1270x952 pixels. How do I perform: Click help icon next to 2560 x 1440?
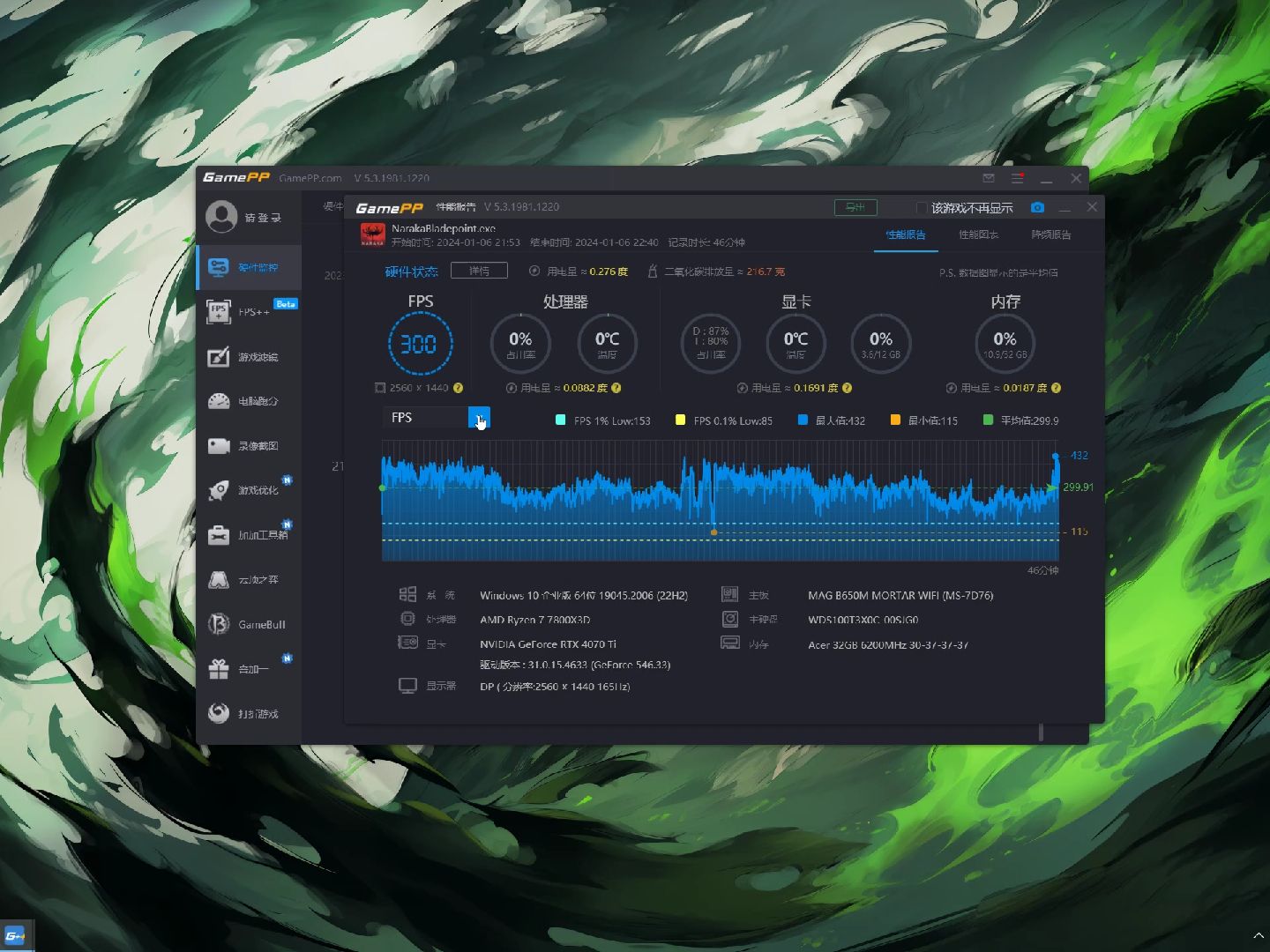(458, 388)
